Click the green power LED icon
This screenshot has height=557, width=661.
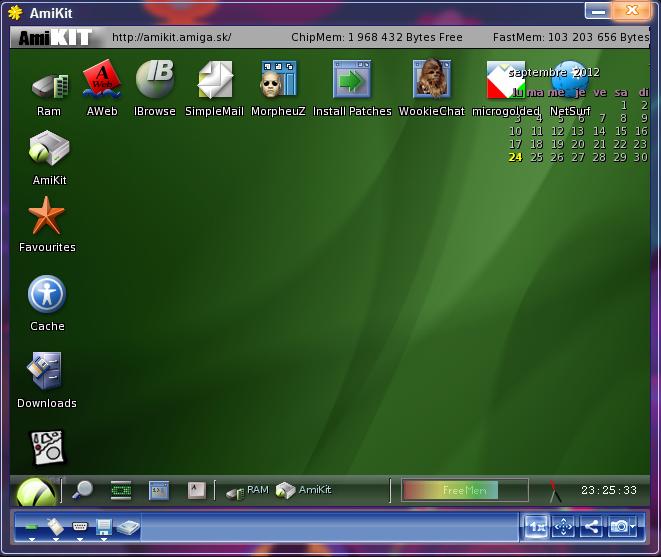tap(31, 528)
